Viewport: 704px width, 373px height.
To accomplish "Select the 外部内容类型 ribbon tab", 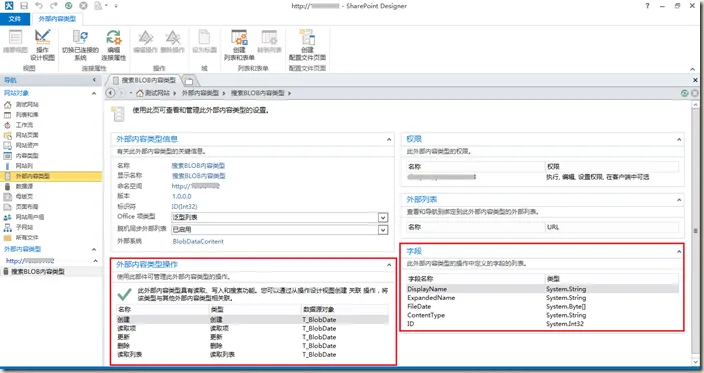I will pyautogui.click(x=57, y=19).
